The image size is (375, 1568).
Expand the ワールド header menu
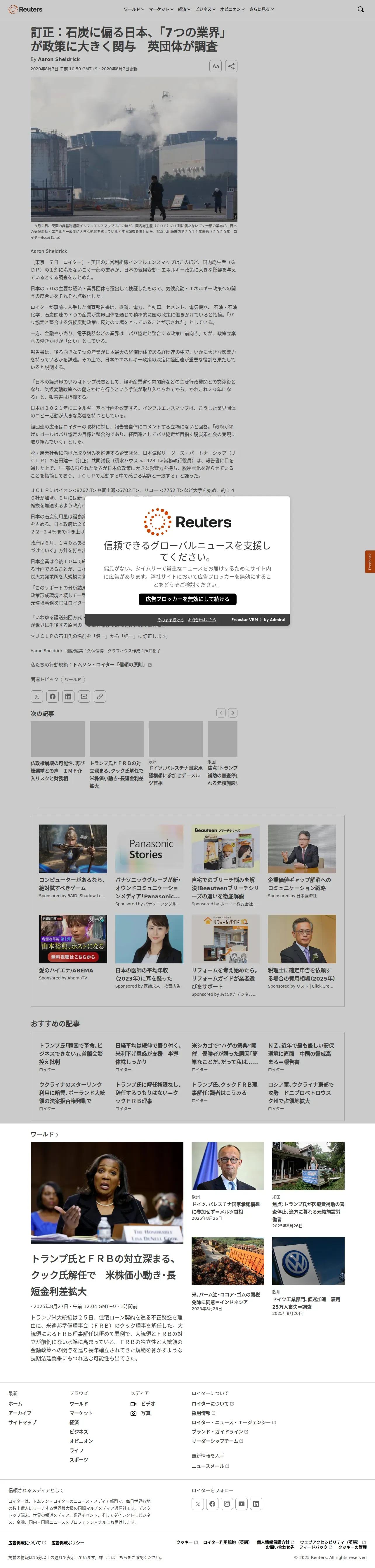click(133, 10)
